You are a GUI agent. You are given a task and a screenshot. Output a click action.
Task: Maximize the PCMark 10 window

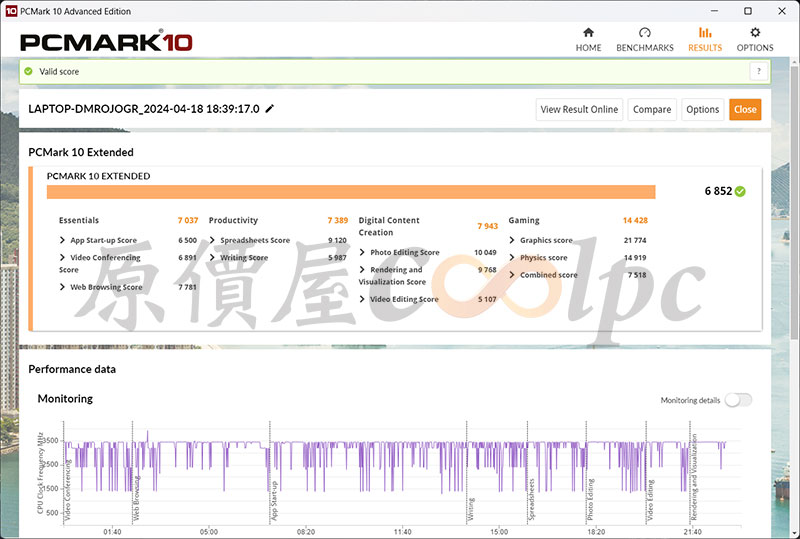coord(748,11)
